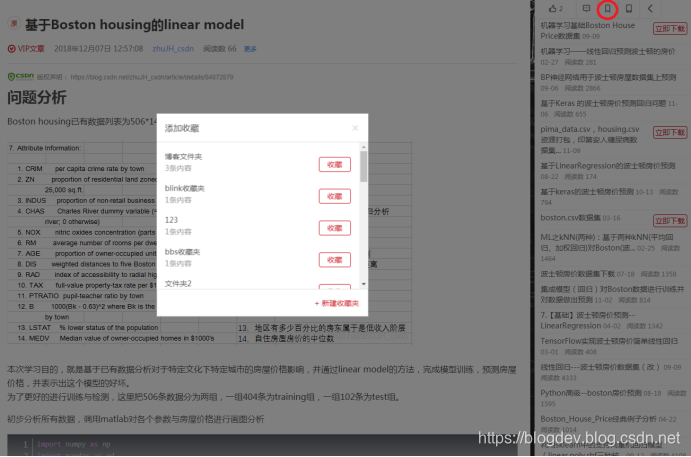Click the CSDN copyright logo
Image resolution: width=691 pixels, height=457 pixels.
[x=21, y=77]
